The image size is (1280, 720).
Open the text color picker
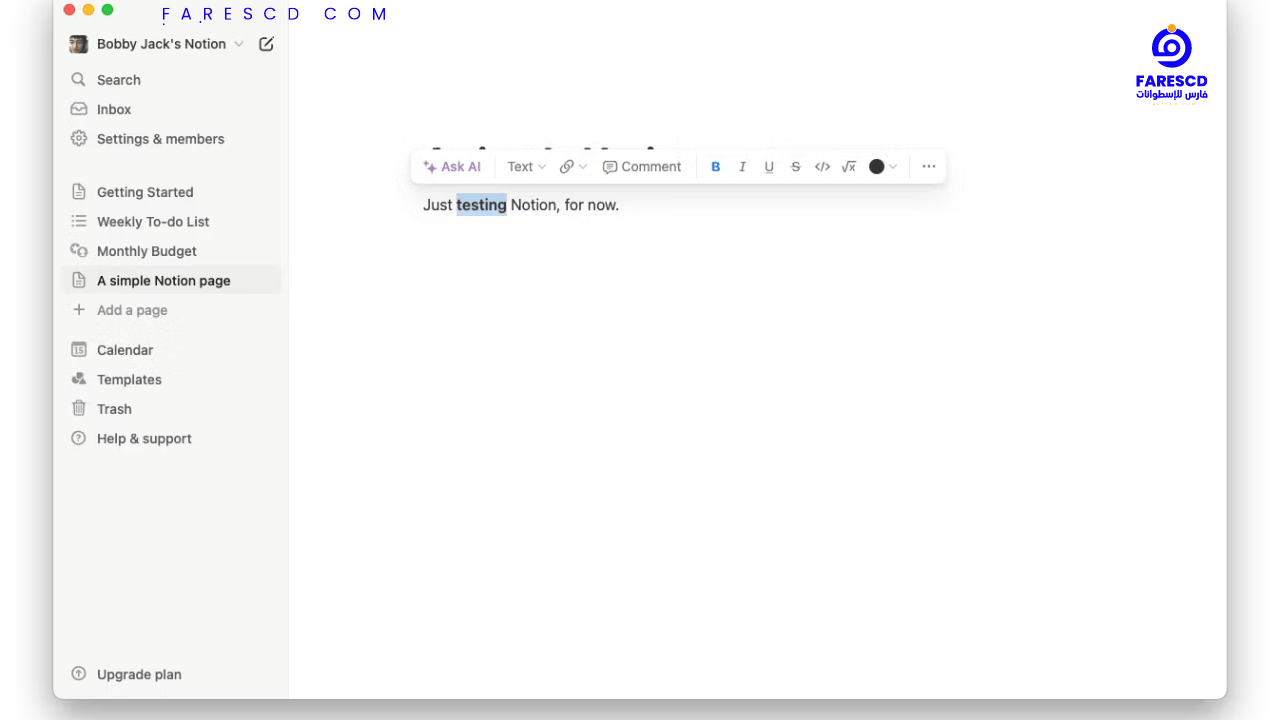(x=883, y=167)
